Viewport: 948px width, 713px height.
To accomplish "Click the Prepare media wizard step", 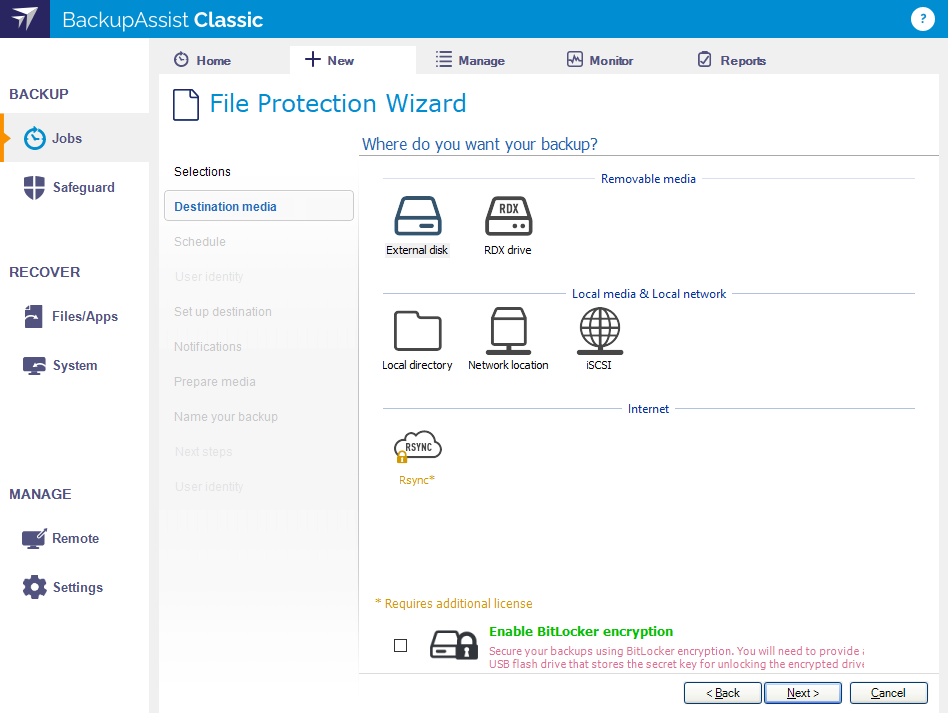I will pos(215,382).
